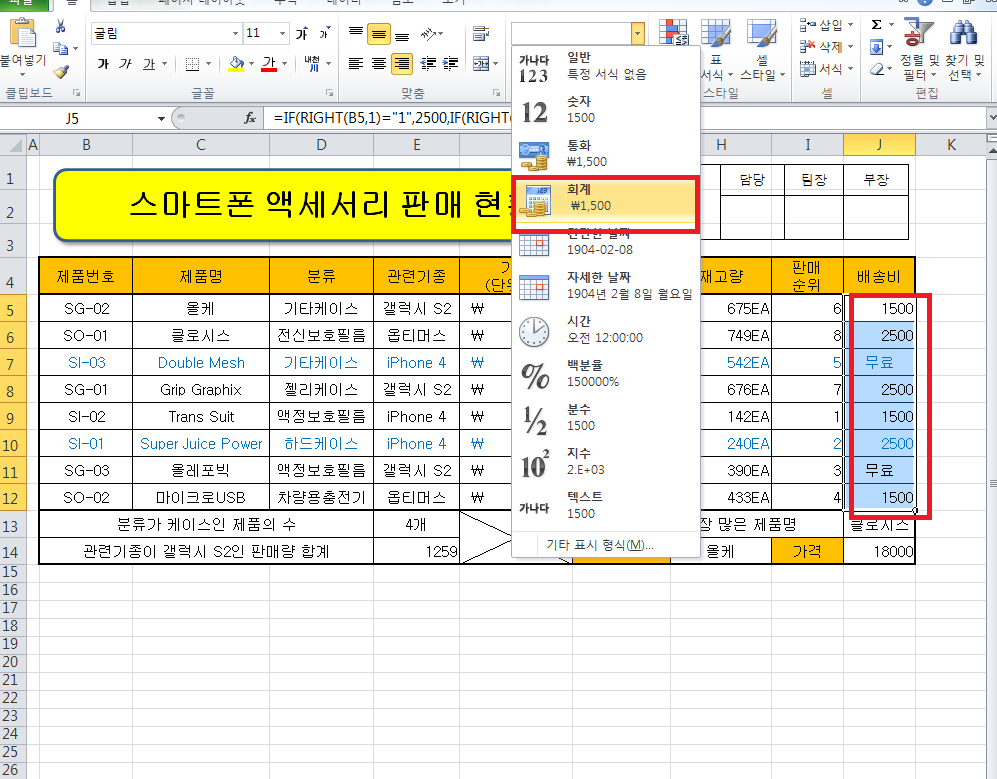Toggle bold font formatting
Viewport: 997px width, 779px height.
(x=103, y=64)
